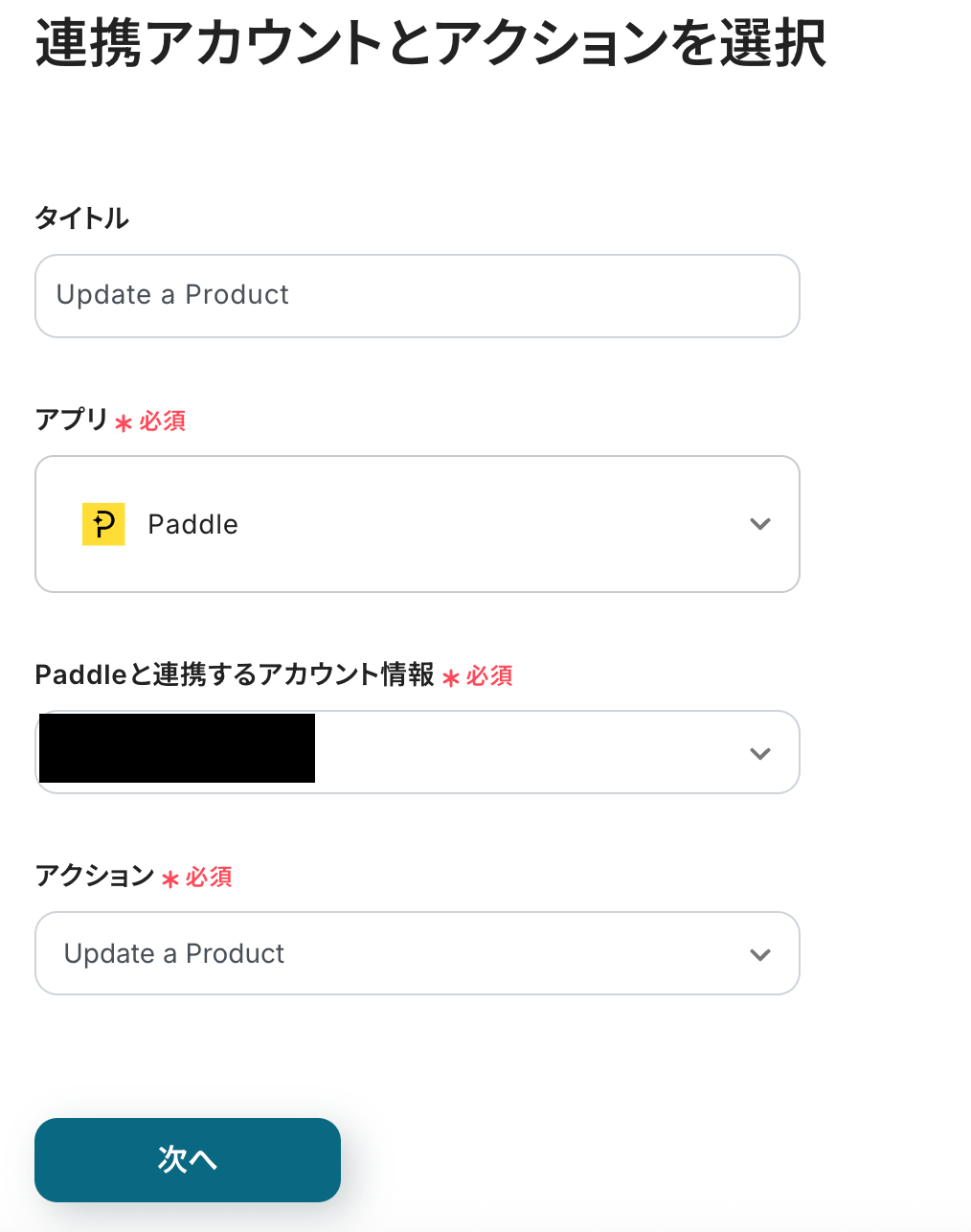Click the アクション field label
Screen dimensions: 971x1232
coord(95,876)
